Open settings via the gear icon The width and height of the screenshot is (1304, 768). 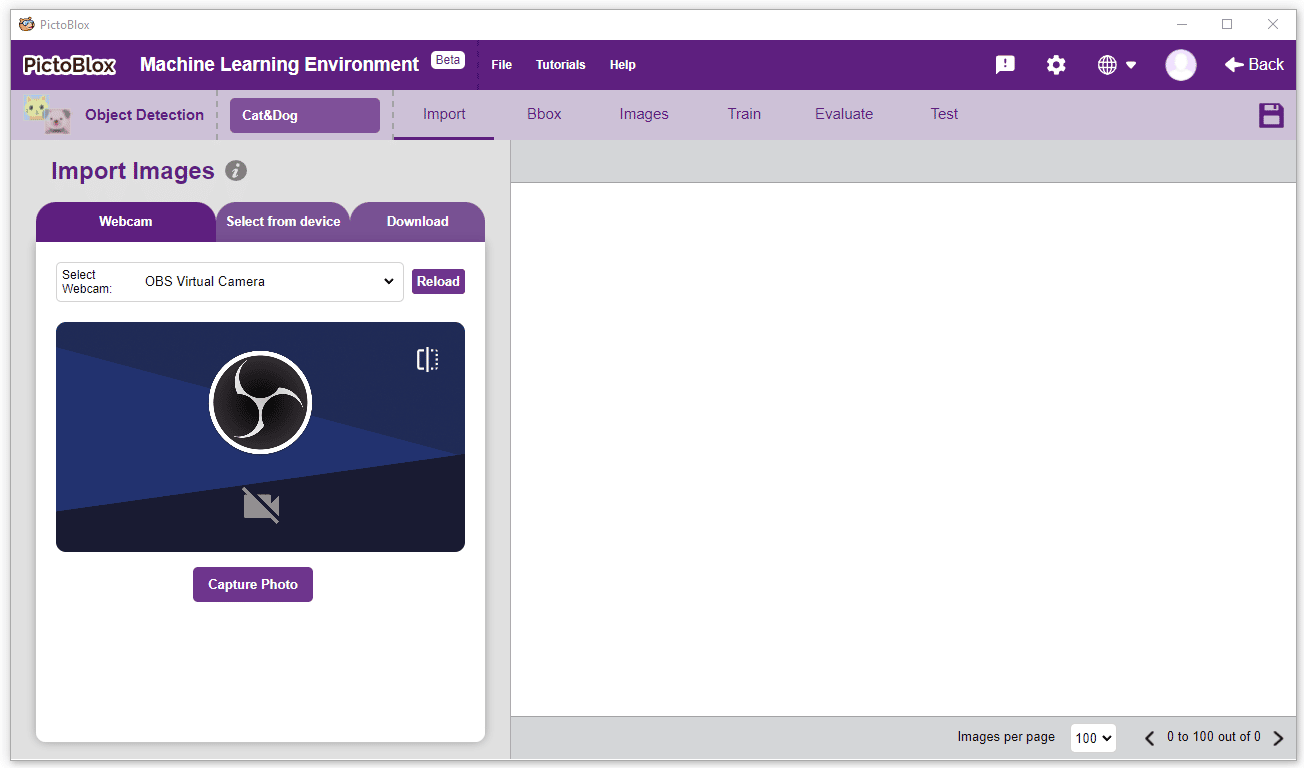[x=1056, y=65]
